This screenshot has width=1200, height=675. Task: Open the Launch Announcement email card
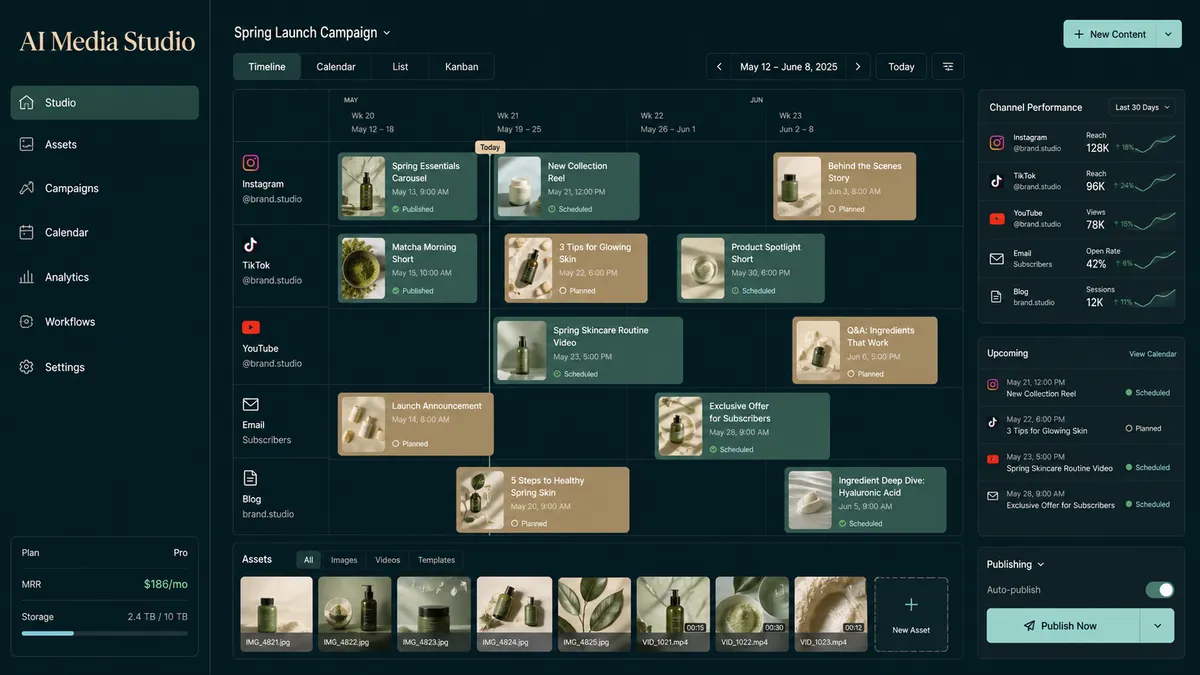[416, 424]
